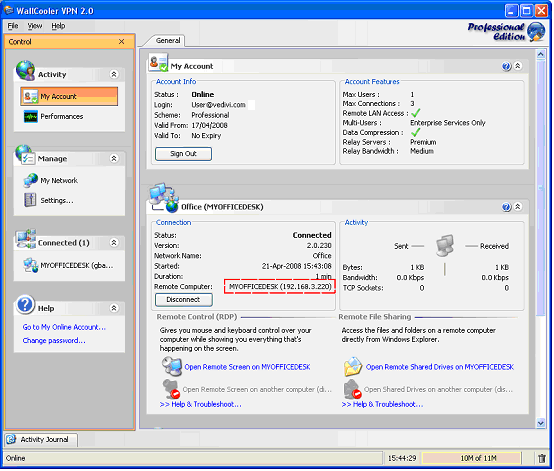Click the My Account sidebar icon
The width and height of the screenshot is (554, 471).
(30, 96)
